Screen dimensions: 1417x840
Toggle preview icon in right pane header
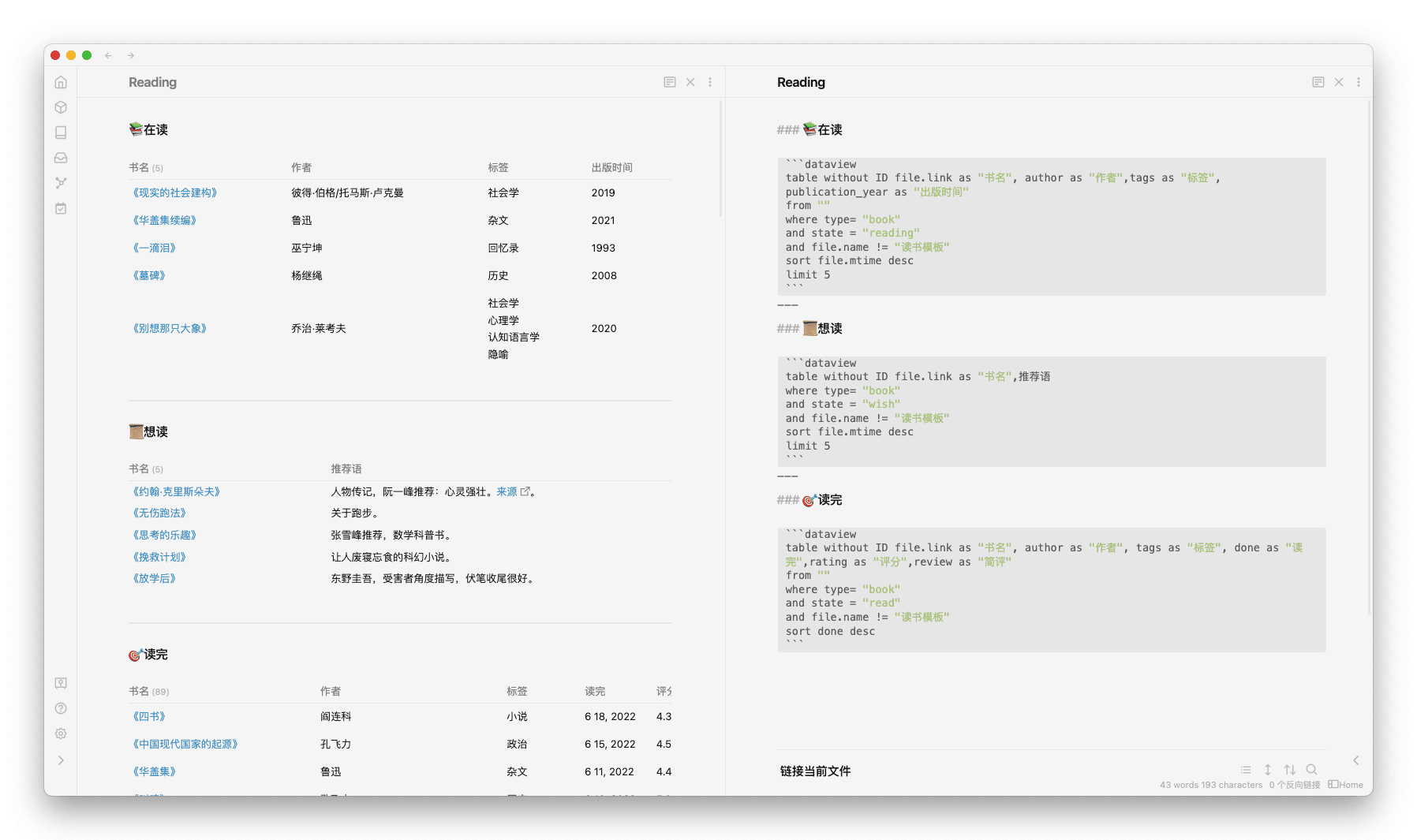tap(1318, 82)
